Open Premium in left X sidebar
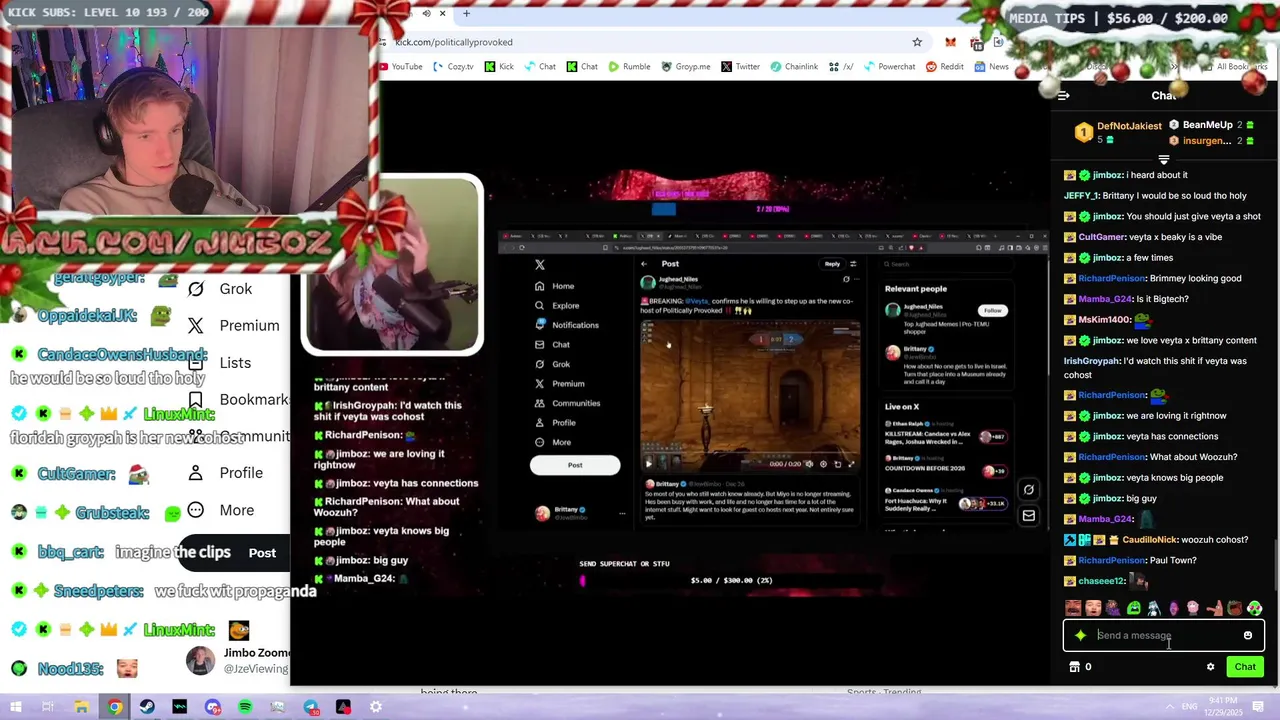The width and height of the screenshot is (1280, 720). (235, 326)
